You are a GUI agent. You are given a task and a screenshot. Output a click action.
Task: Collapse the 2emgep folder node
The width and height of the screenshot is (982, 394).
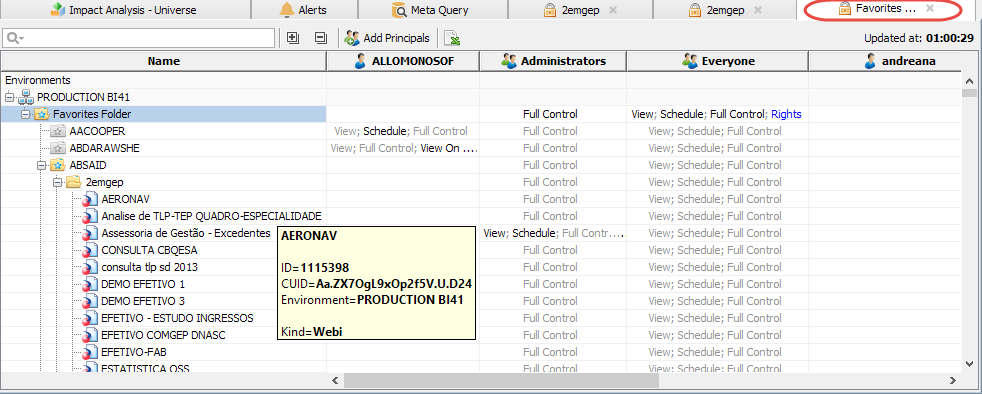(x=58, y=182)
